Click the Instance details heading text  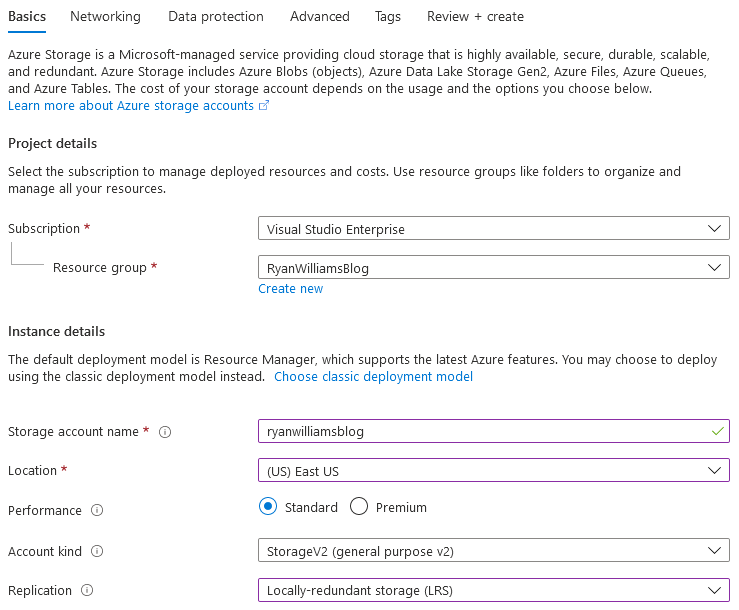[x=57, y=331]
